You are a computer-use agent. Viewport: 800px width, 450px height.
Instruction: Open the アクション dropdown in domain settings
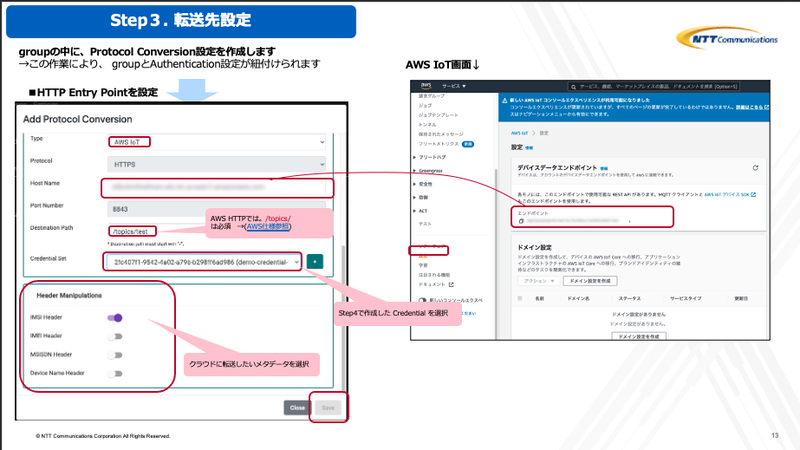point(538,281)
